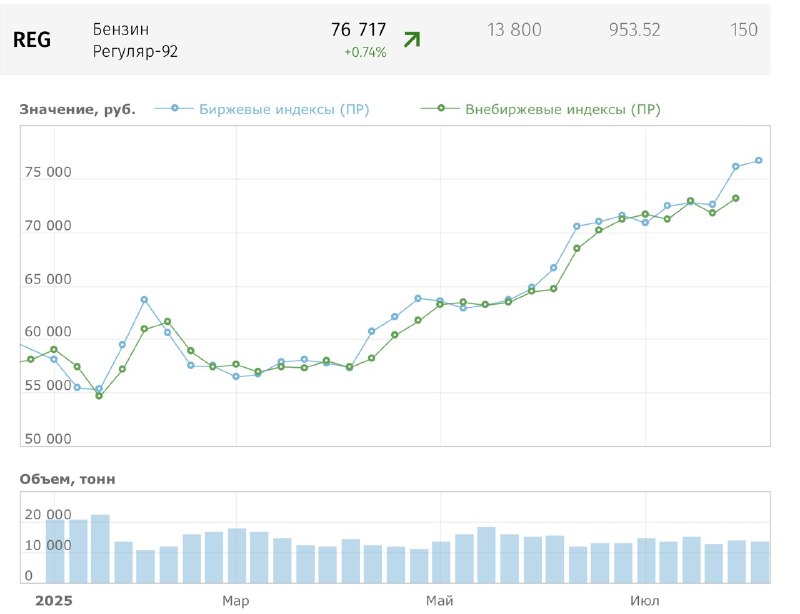Click the Май label on the time axis

click(439, 600)
